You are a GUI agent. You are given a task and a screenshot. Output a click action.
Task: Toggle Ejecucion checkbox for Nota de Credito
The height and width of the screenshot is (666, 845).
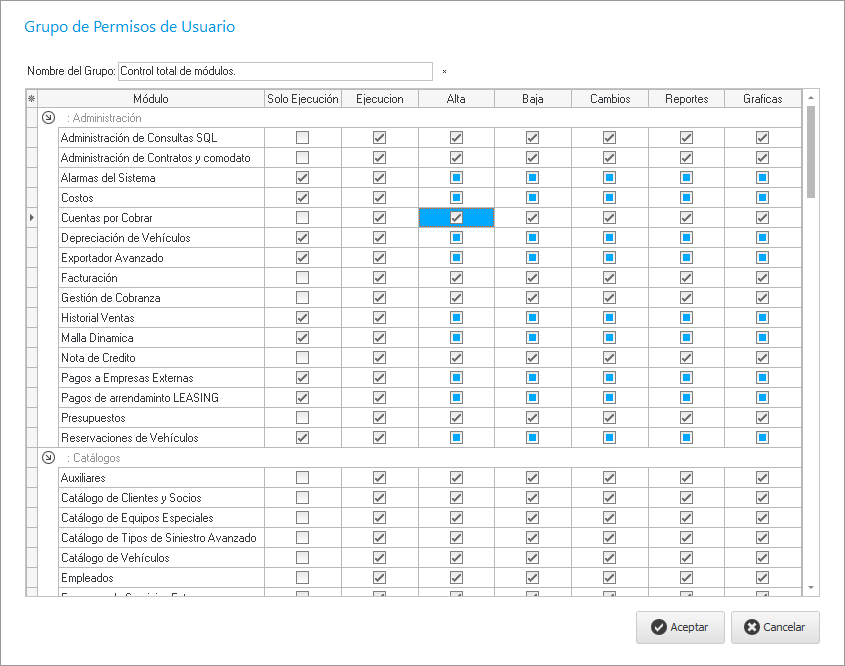pyautogui.click(x=379, y=358)
